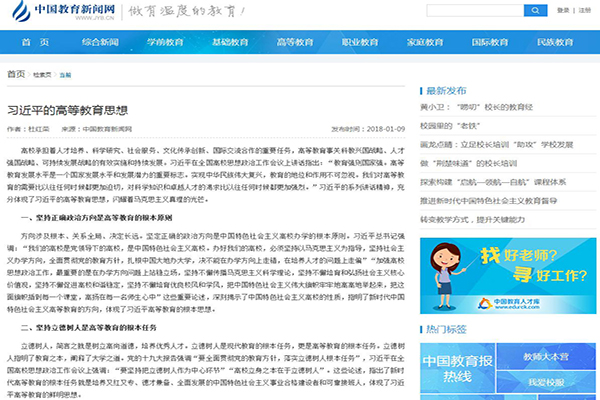This screenshot has height=400, width=600.
Task: Click the 注册 register link
Action: [x=578, y=10]
